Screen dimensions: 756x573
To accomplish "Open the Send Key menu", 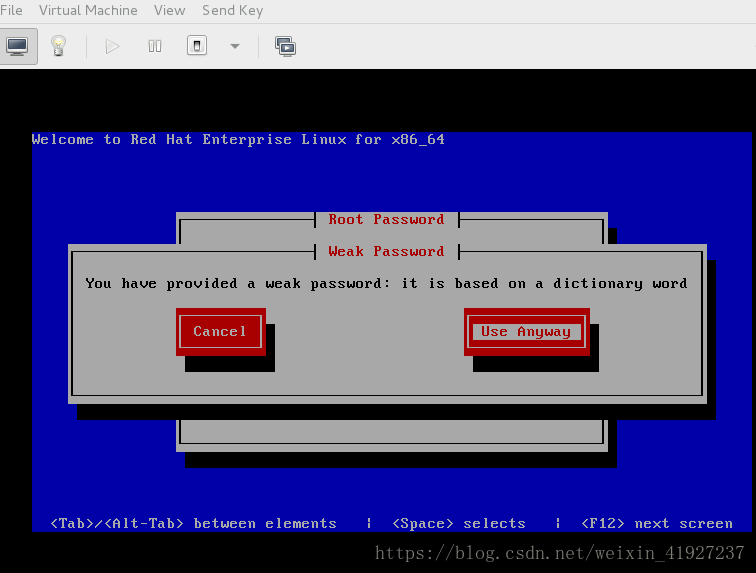I will point(232,10).
